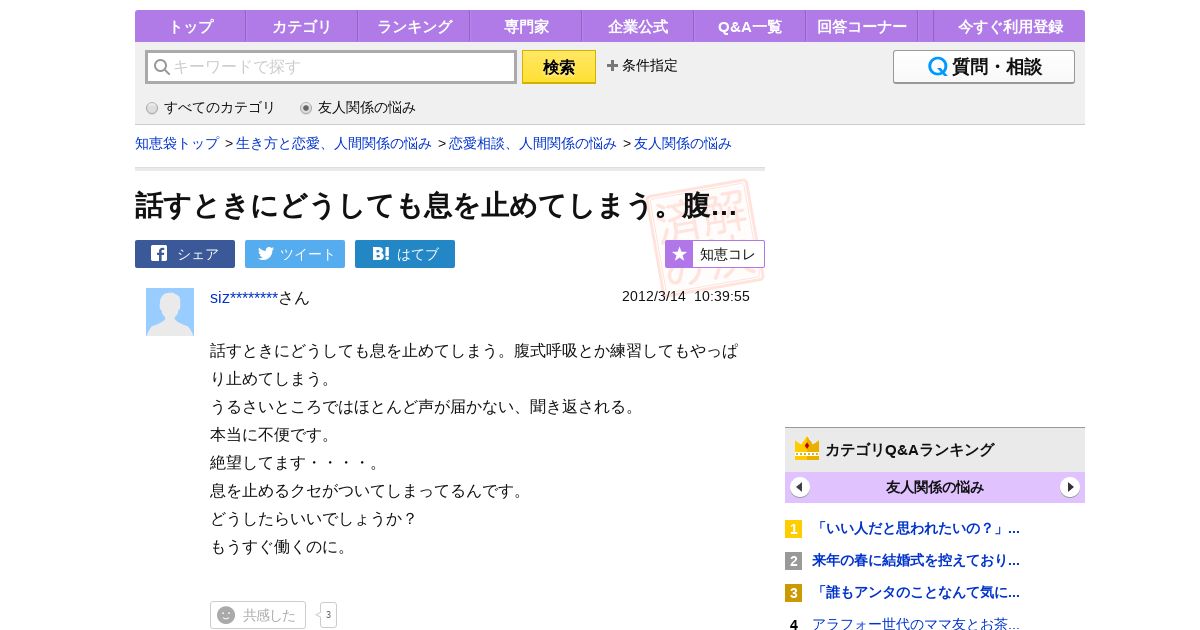Click the 共感した smiley button
The image size is (1200, 630).
point(258,615)
